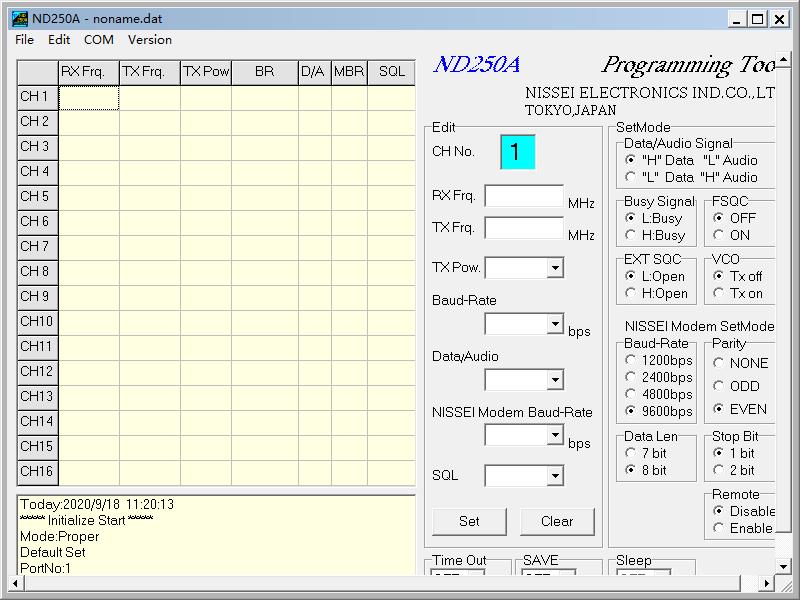The height and width of the screenshot is (600, 800).
Task: Open the NISSEI Modem Baud-Rate dropdown
Action: (x=555, y=436)
